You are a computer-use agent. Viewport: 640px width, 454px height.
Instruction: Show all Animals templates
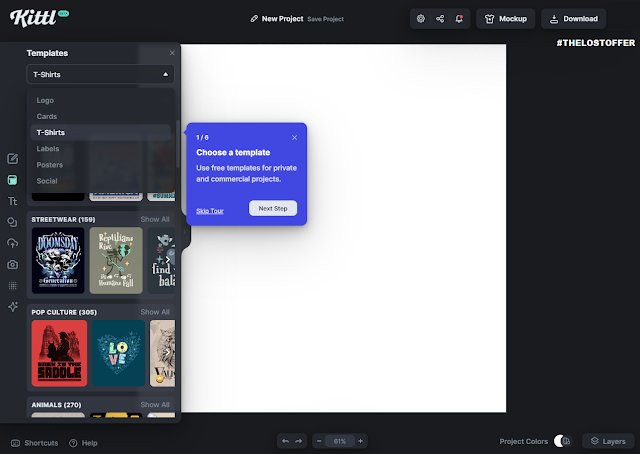(155, 405)
